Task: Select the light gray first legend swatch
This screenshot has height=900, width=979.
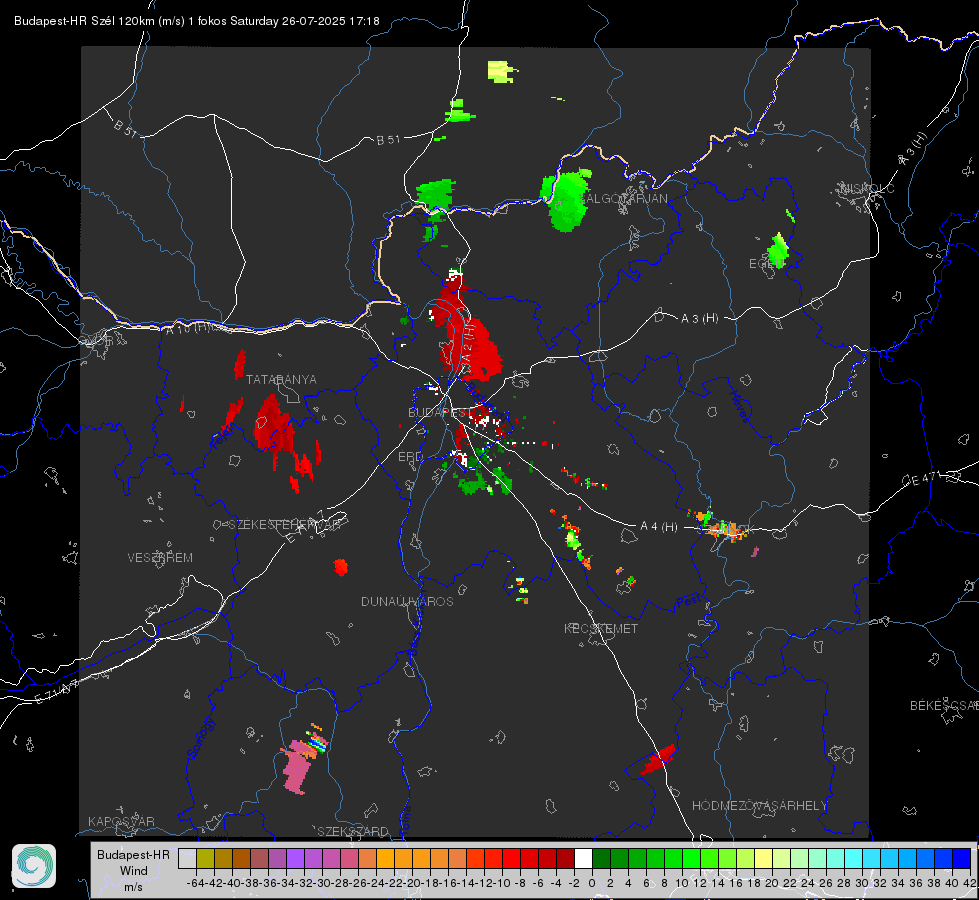Action: (187, 858)
